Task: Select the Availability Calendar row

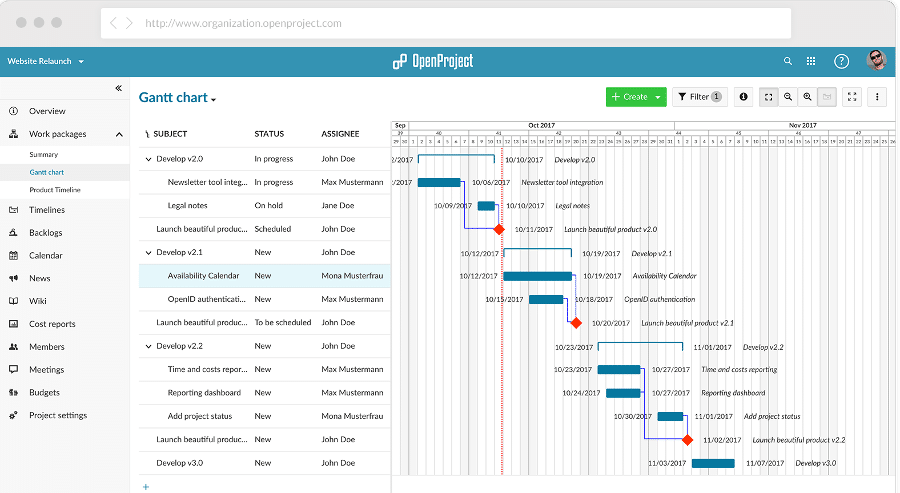Action: tap(265, 276)
